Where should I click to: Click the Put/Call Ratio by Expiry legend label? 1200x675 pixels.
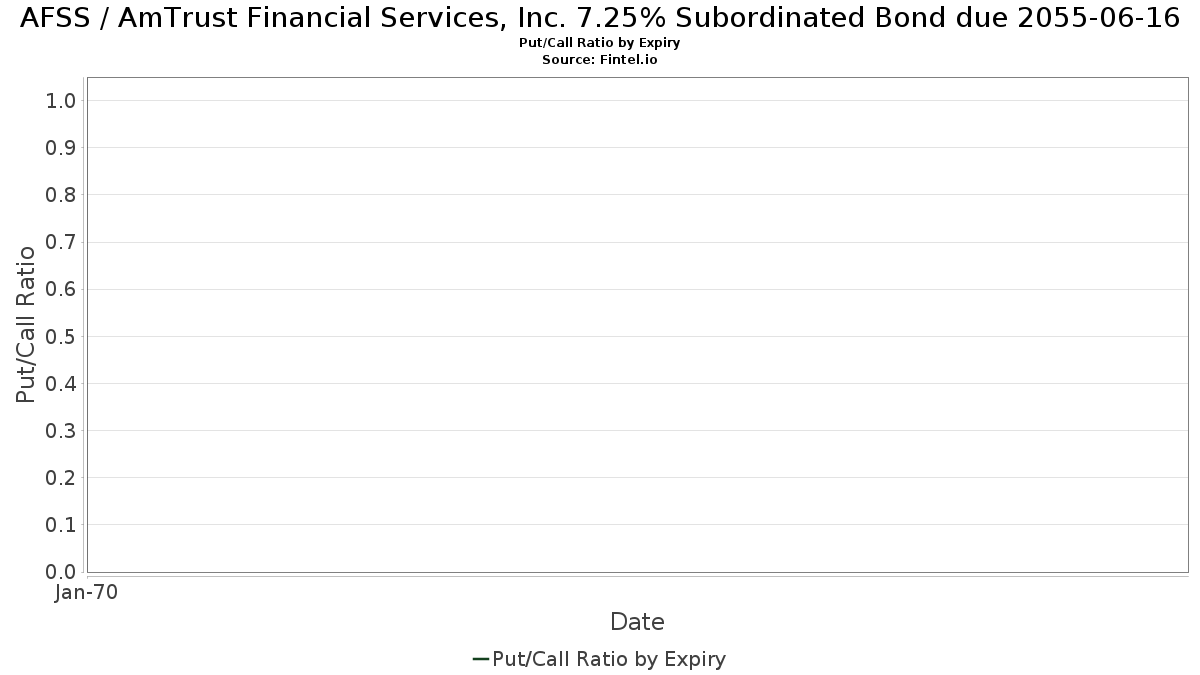pos(609,659)
